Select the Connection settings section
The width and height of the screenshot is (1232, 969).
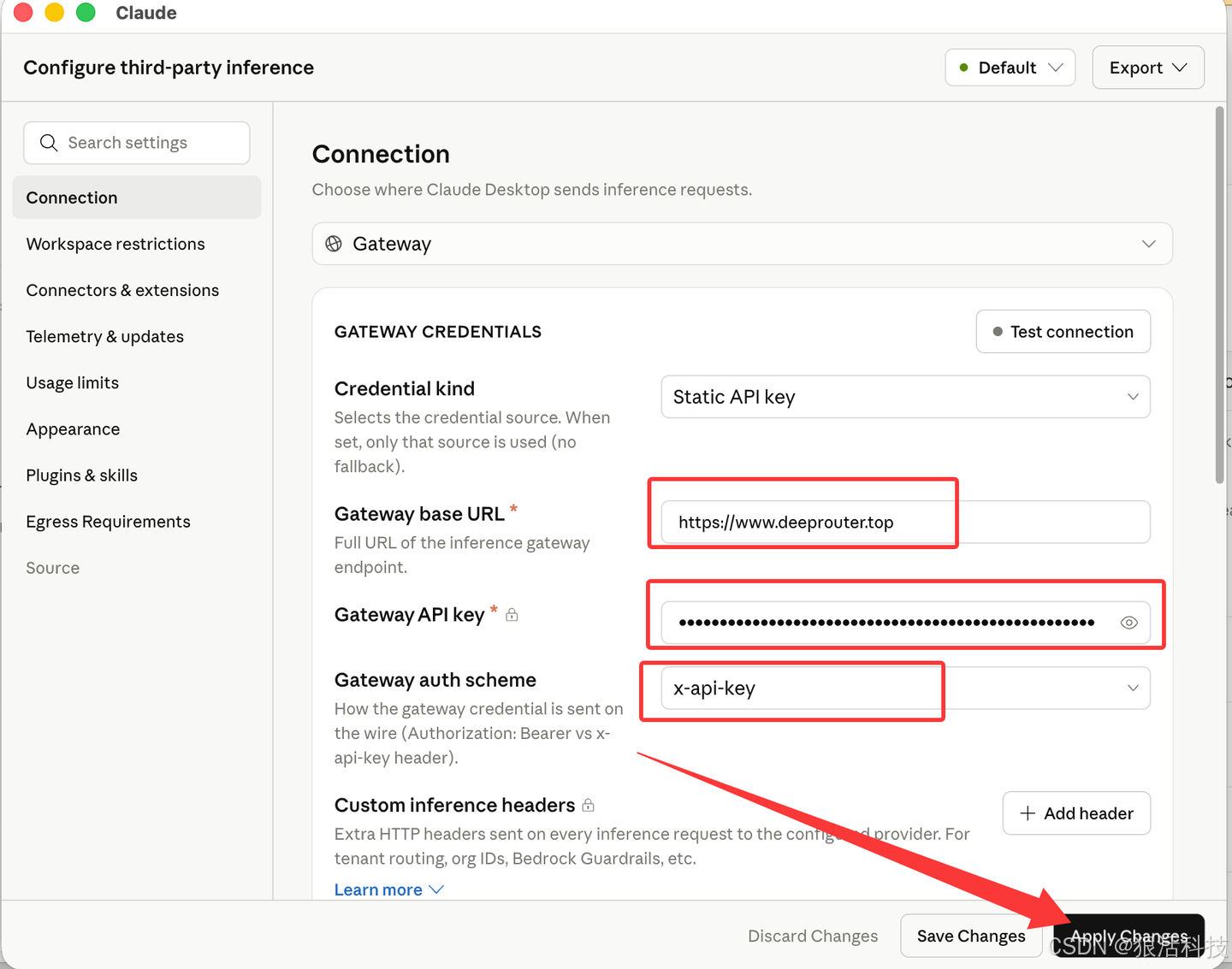(x=137, y=198)
